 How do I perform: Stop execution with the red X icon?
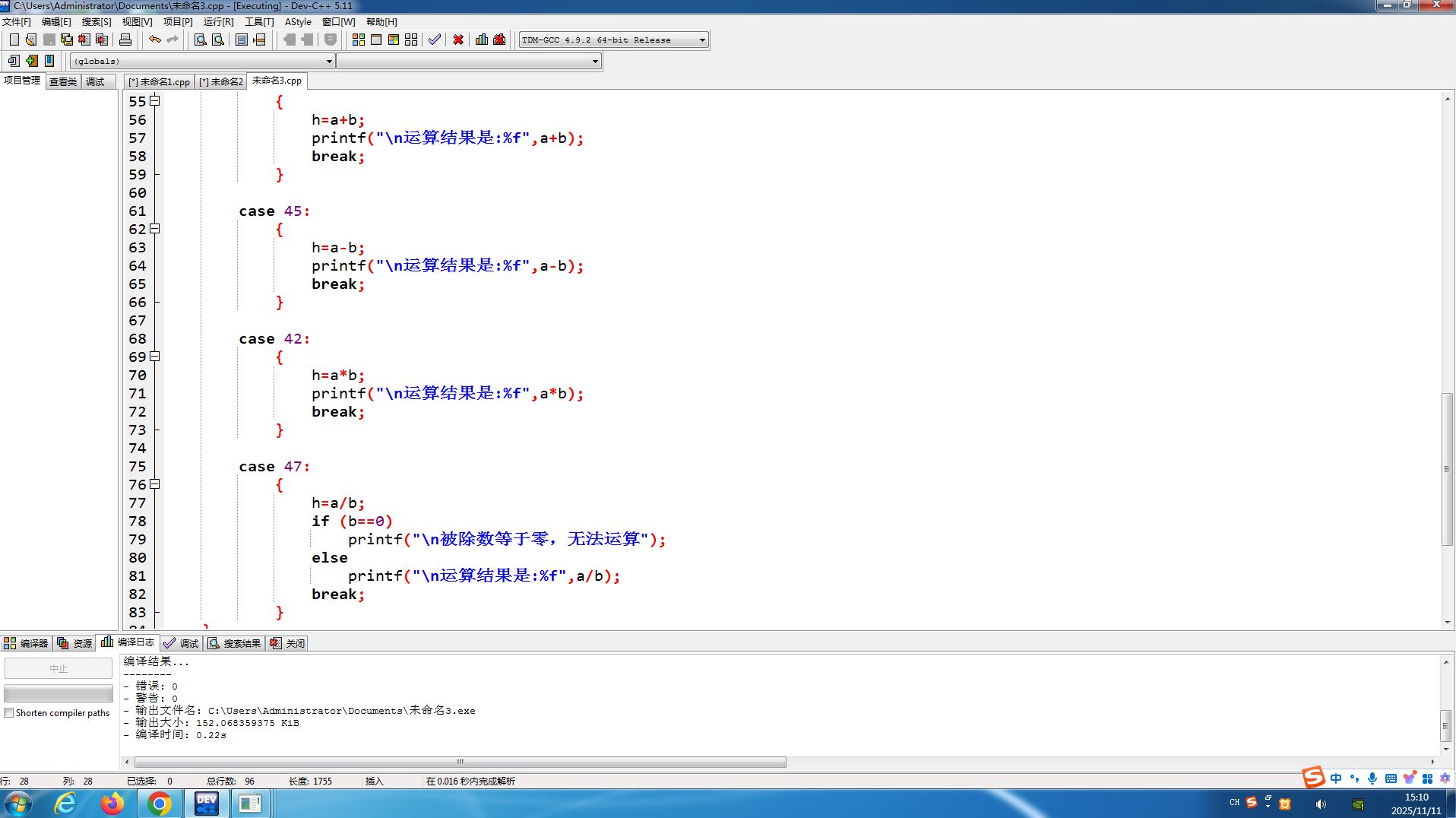click(x=458, y=40)
